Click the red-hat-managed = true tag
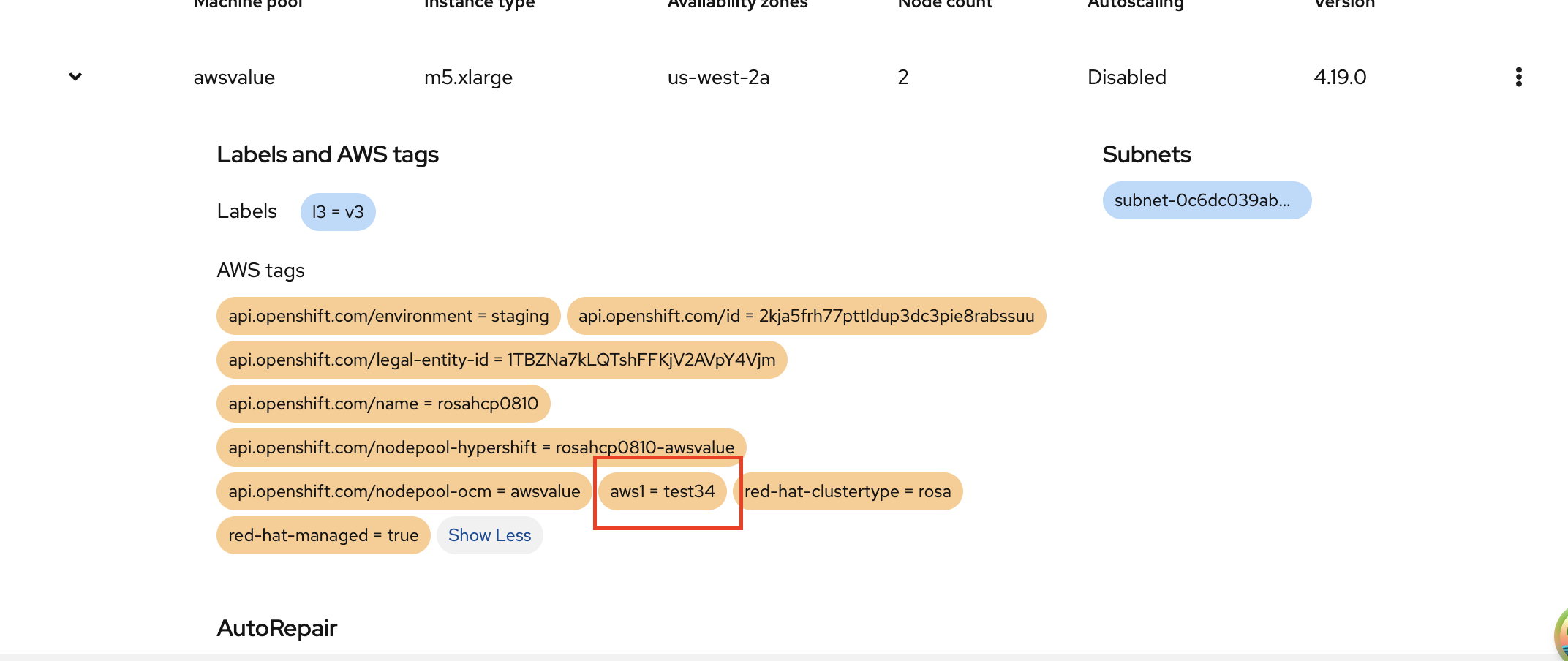 [323, 535]
